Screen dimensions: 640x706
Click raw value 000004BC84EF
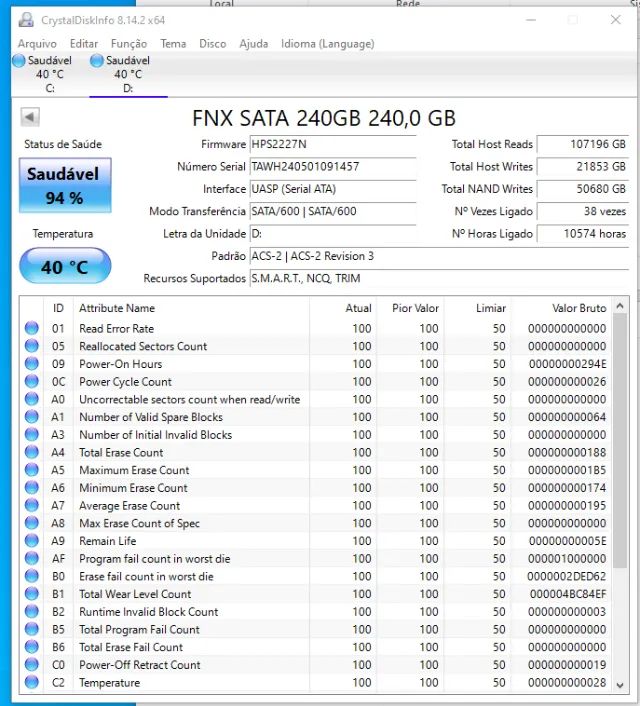(x=568, y=594)
